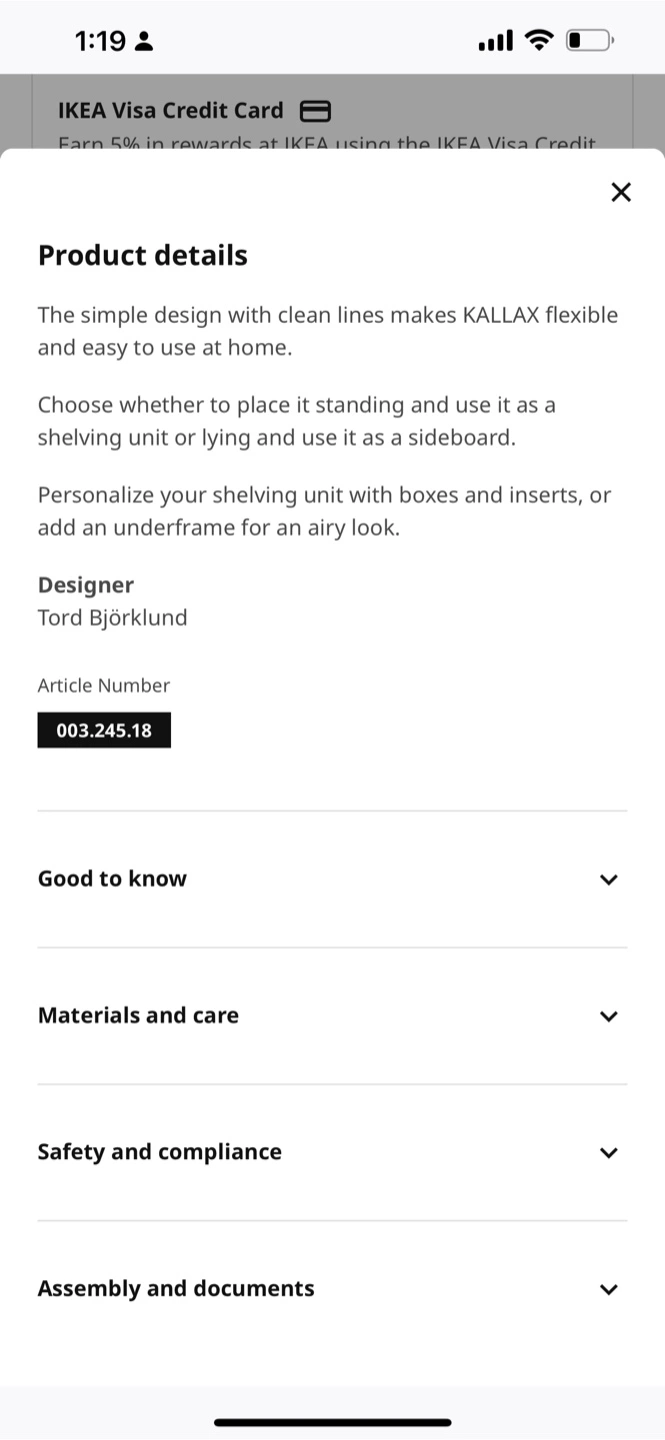Open the Assembly and documents section

(x=332, y=1288)
